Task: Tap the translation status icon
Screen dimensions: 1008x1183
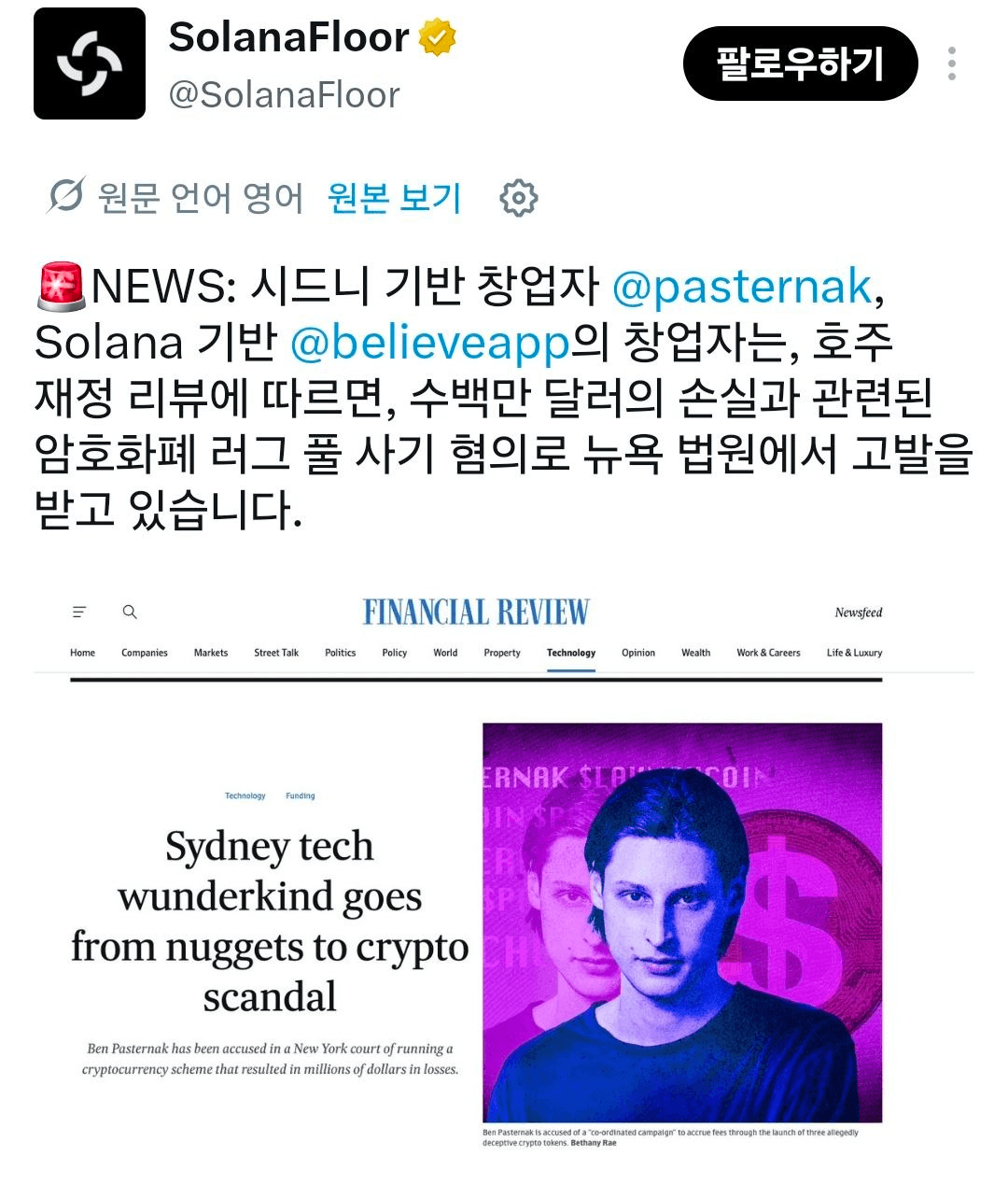Action: 66,196
